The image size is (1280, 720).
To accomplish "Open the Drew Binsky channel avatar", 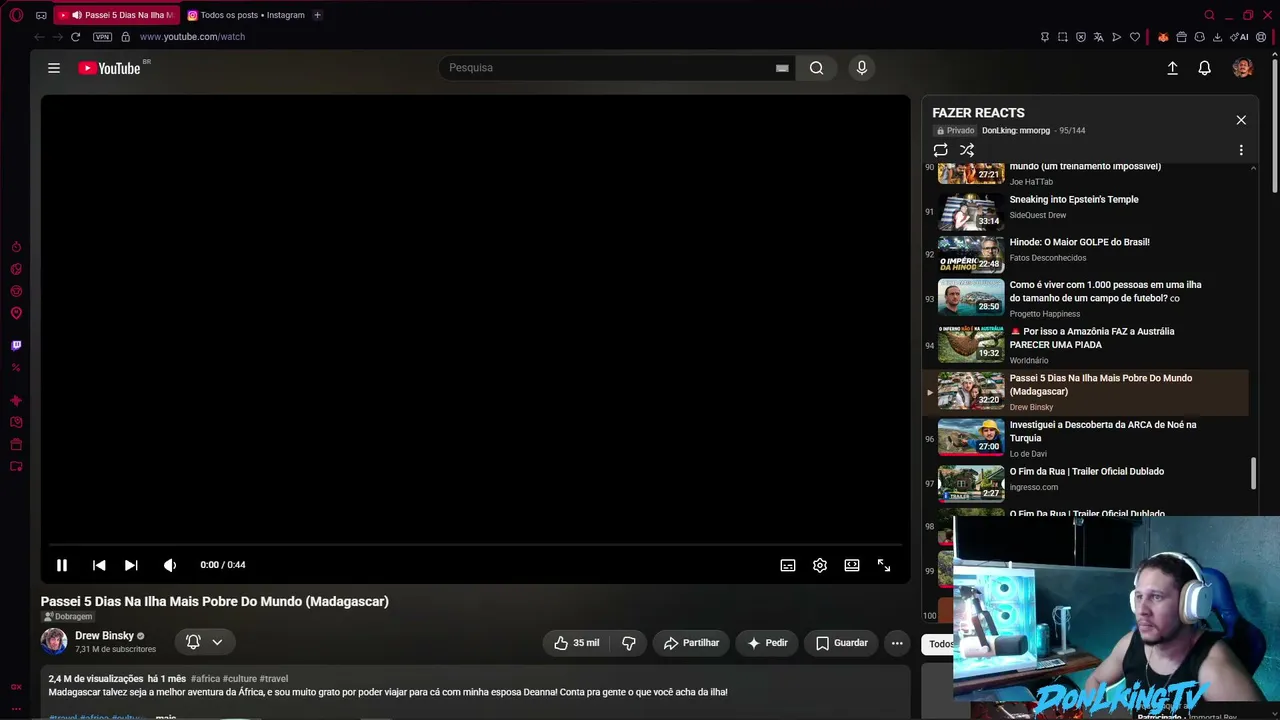I will click(54, 641).
